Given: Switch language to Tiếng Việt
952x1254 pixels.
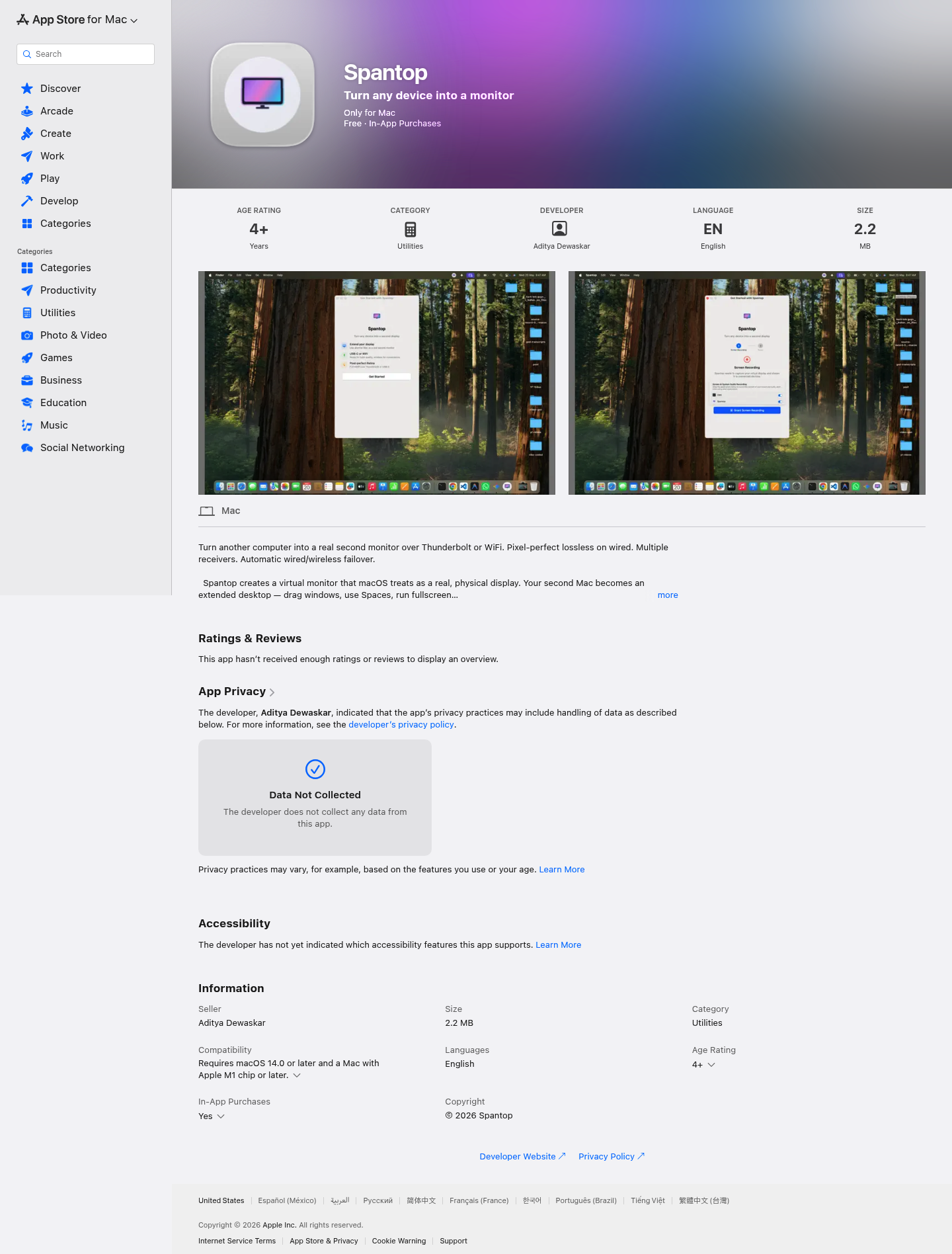Looking at the screenshot, I should (x=648, y=1201).
